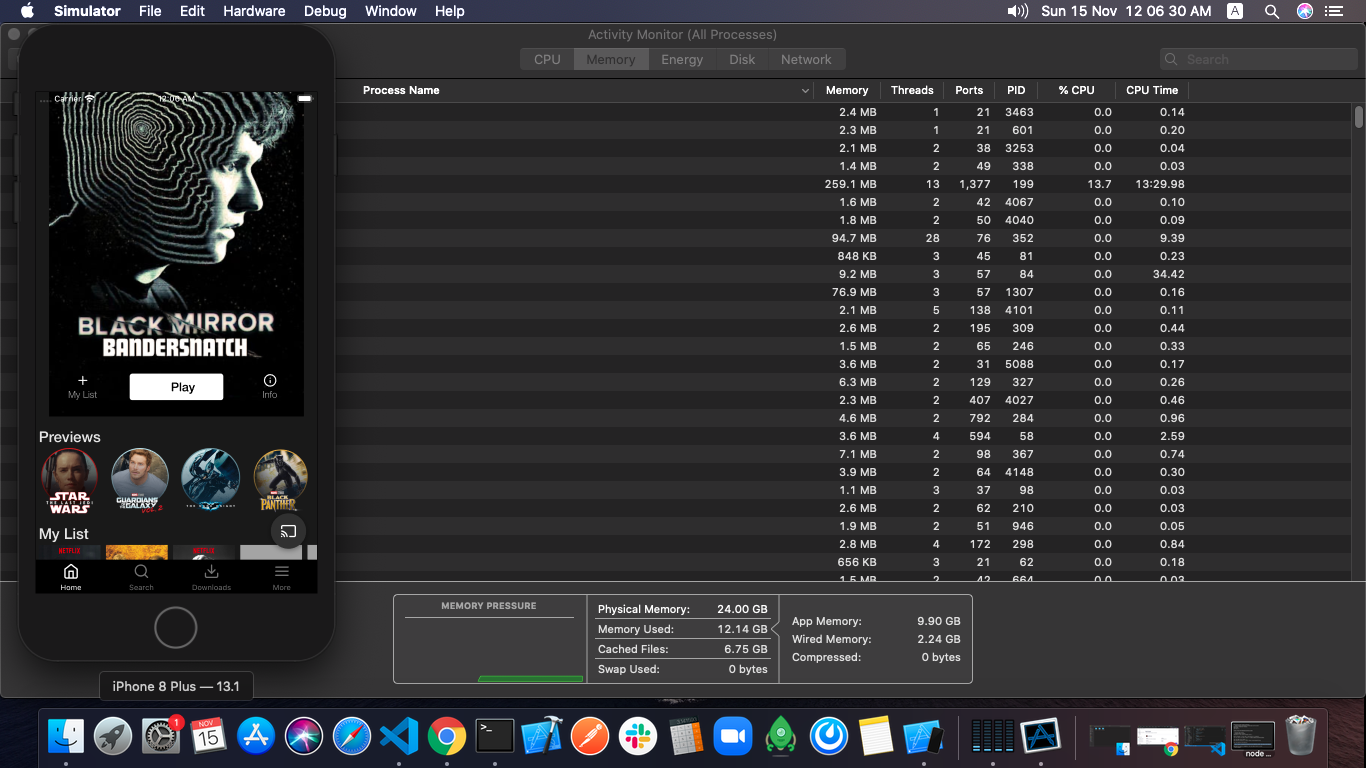This screenshot has height=768, width=1366.
Task: Open the Calendar app in the Dock
Action: click(208, 737)
